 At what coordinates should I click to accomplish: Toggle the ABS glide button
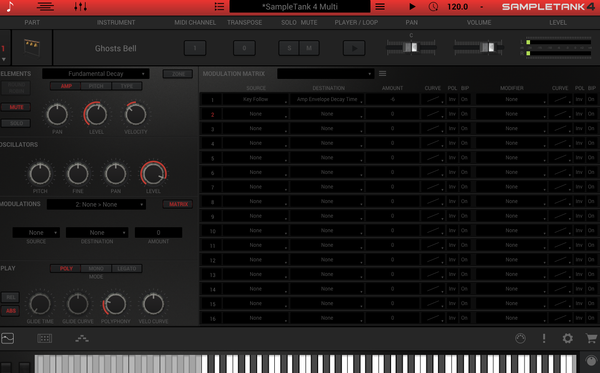(x=10, y=311)
